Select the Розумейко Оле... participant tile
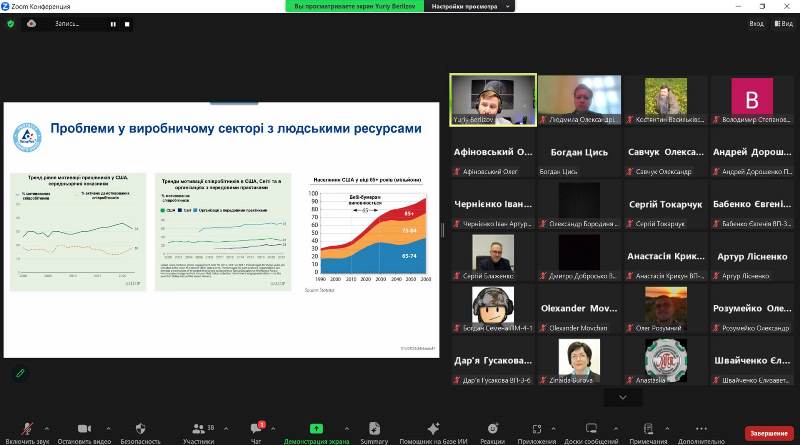The width and height of the screenshot is (800, 445). pyautogui.click(x=752, y=308)
